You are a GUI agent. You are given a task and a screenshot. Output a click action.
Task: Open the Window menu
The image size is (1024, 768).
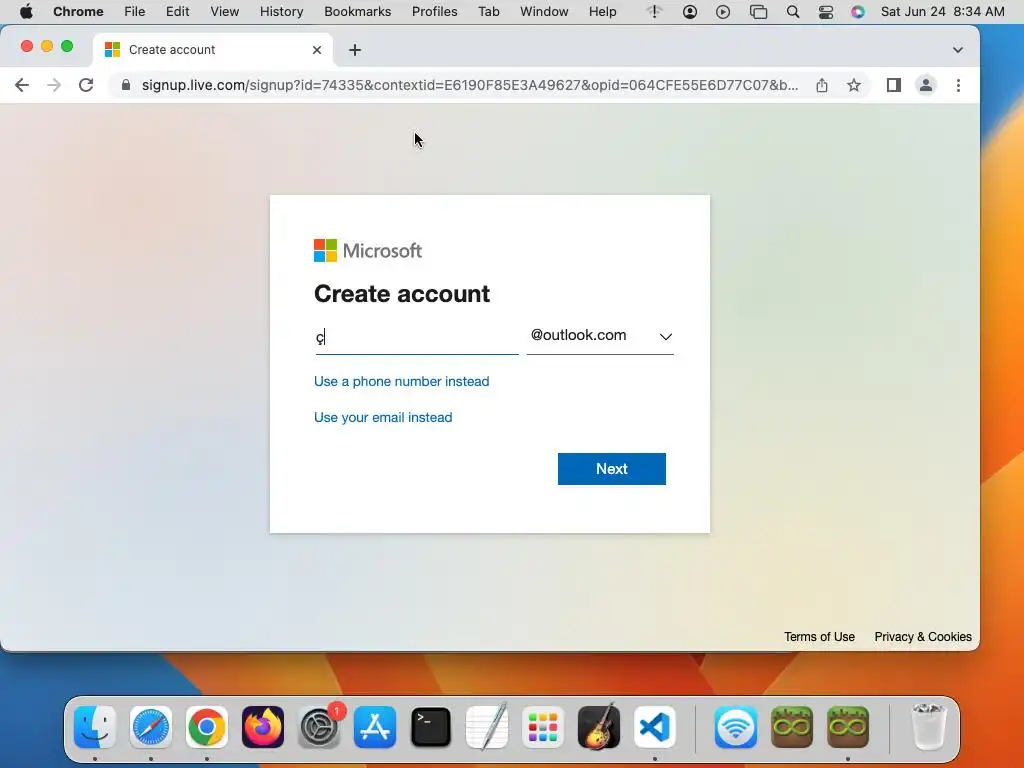click(544, 12)
